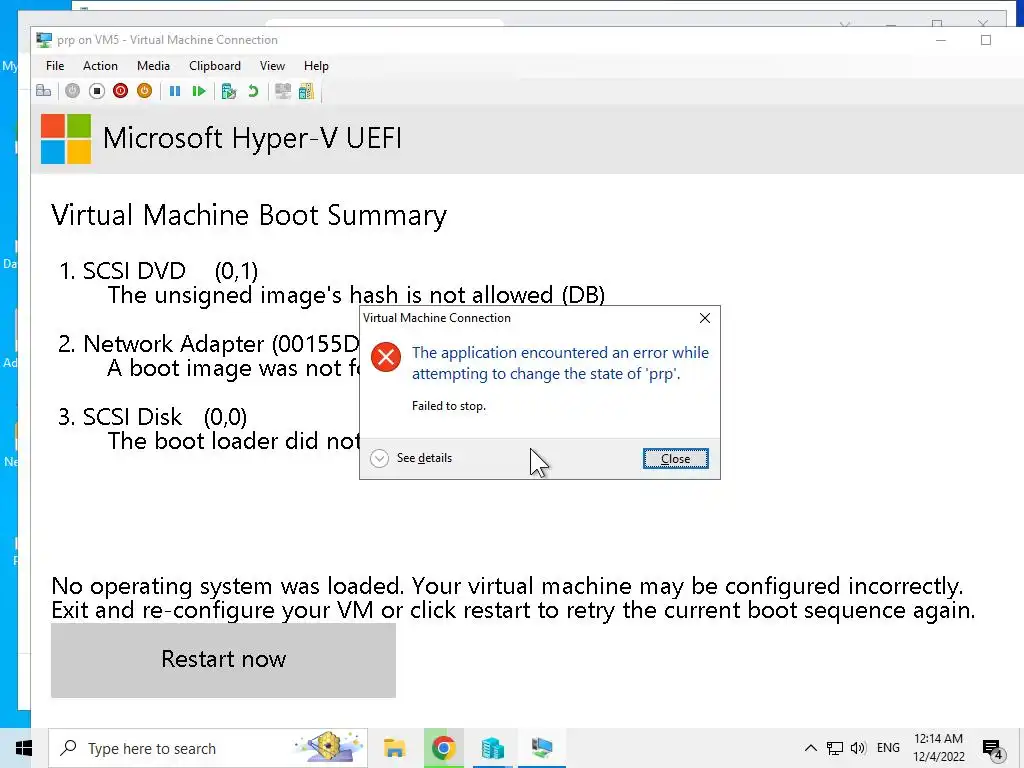Image resolution: width=1024 pixels, height=768 pixels.
Task: Click the network tray icon
Action: pos(835,748)
